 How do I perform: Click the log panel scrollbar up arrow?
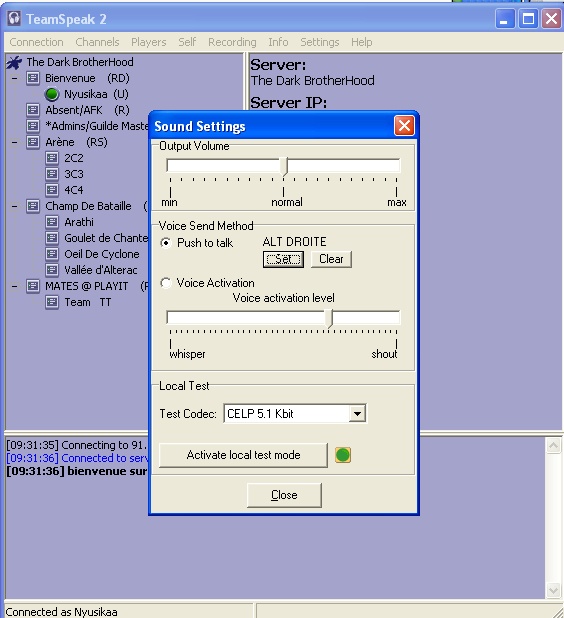(x=554, y=446)
